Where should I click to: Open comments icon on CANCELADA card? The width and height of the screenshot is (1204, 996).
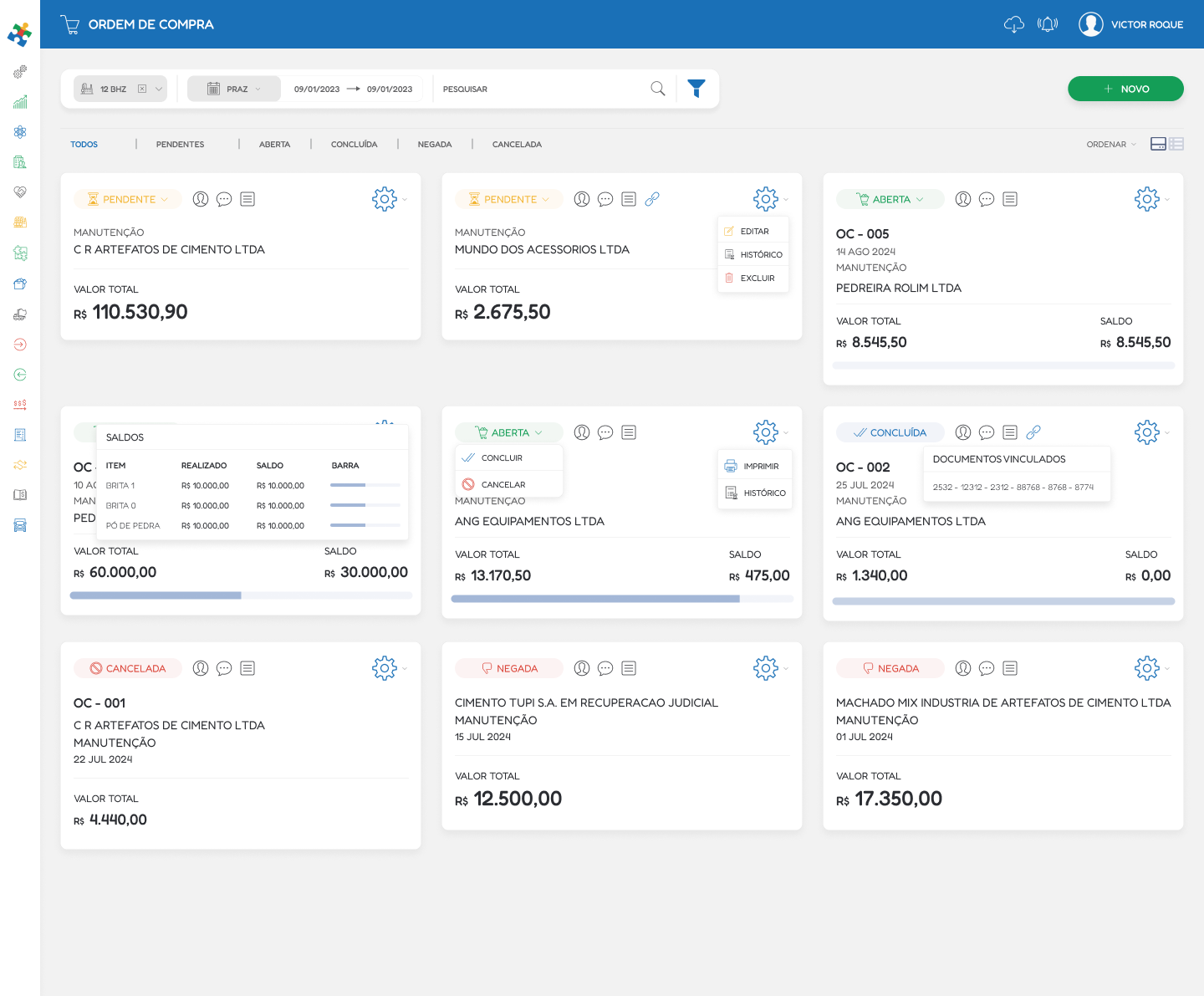pos(224,668)
